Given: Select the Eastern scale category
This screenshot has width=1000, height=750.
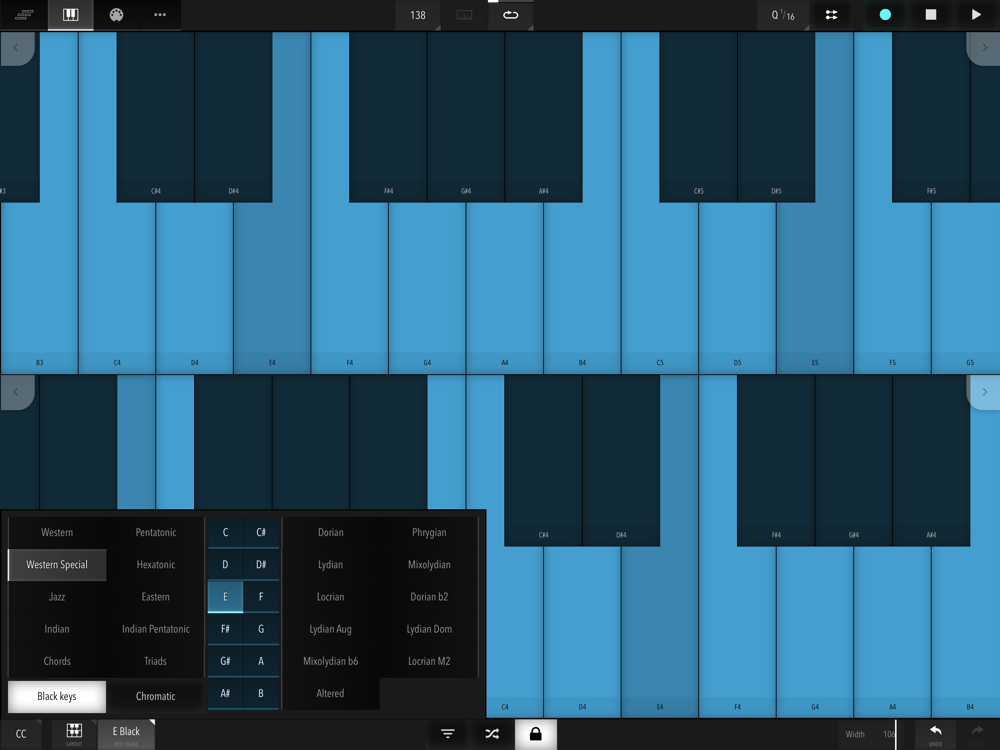Looking at the screenshot, I should pyautogui.click(x=156, y=597).
